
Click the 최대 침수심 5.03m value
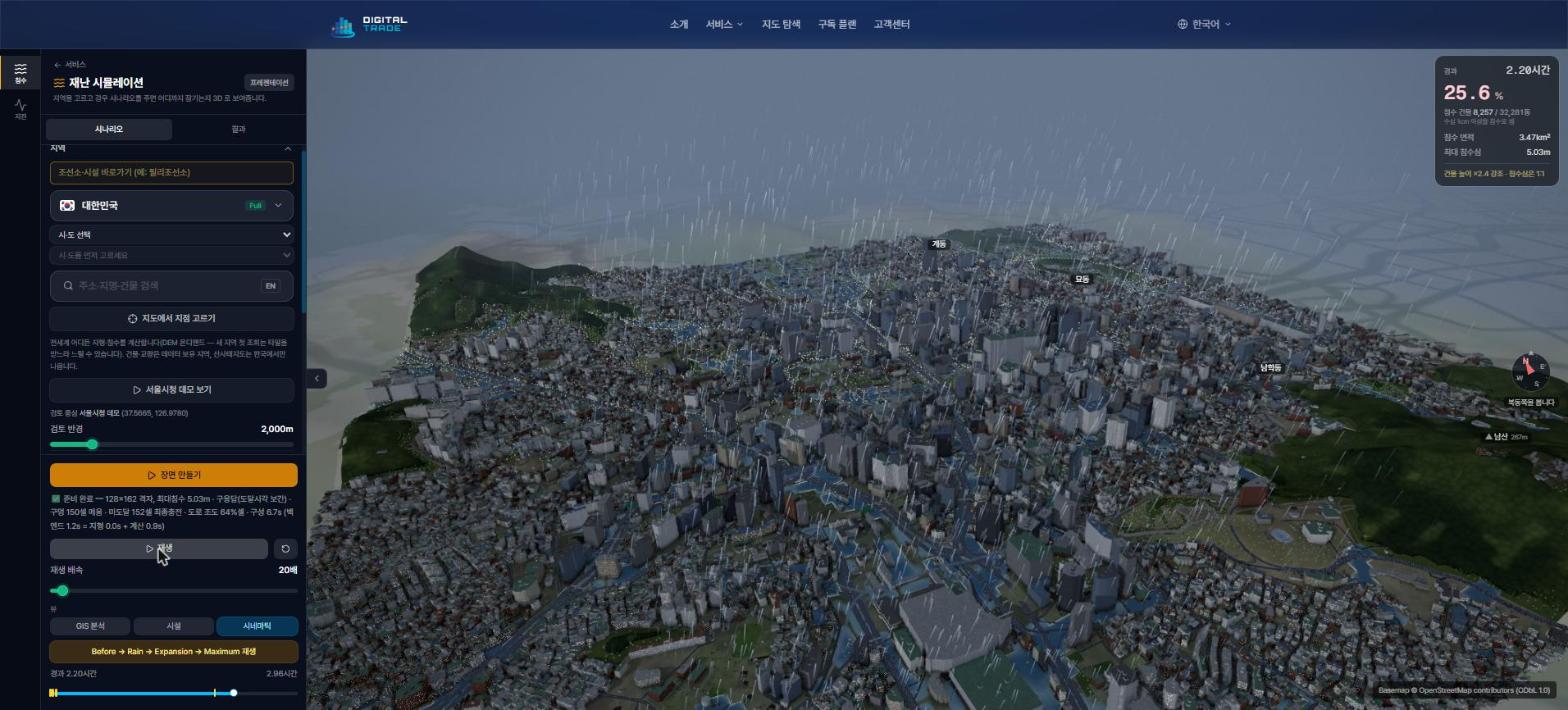[1538, 152]
